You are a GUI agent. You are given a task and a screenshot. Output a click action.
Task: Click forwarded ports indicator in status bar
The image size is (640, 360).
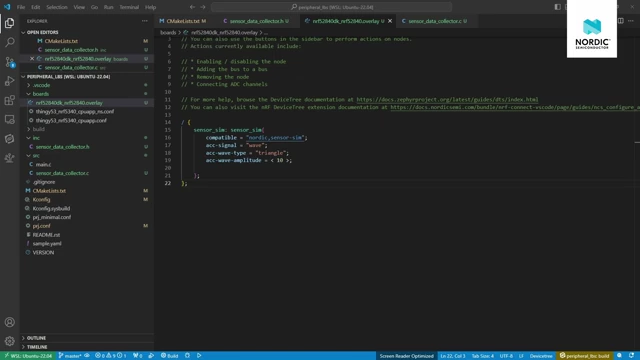[x=138, y=356]
